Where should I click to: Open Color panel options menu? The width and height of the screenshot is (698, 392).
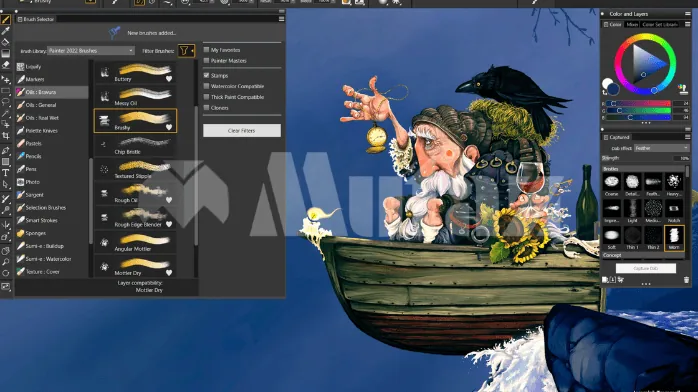coord(687,24)
